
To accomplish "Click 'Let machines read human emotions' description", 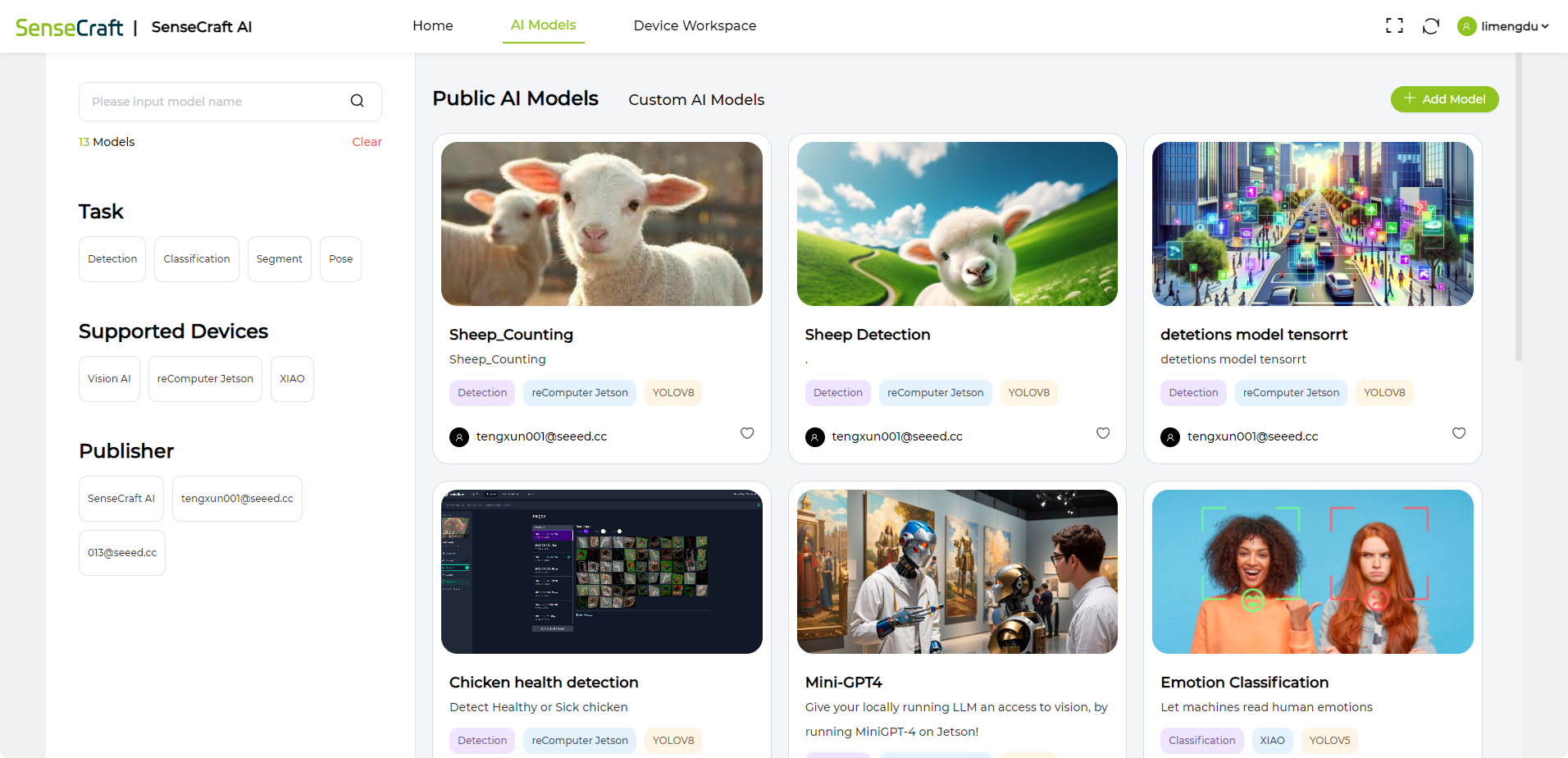I will click(x=1266, y=707).
